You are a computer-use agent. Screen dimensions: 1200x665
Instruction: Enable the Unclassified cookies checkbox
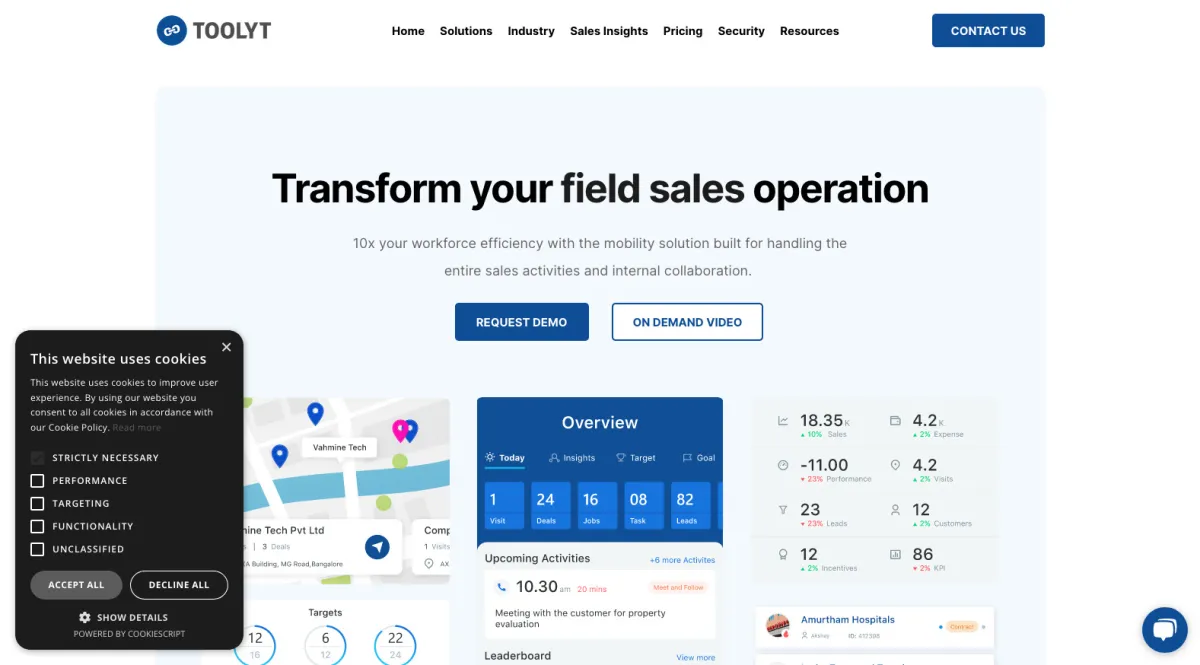[37, 549]
